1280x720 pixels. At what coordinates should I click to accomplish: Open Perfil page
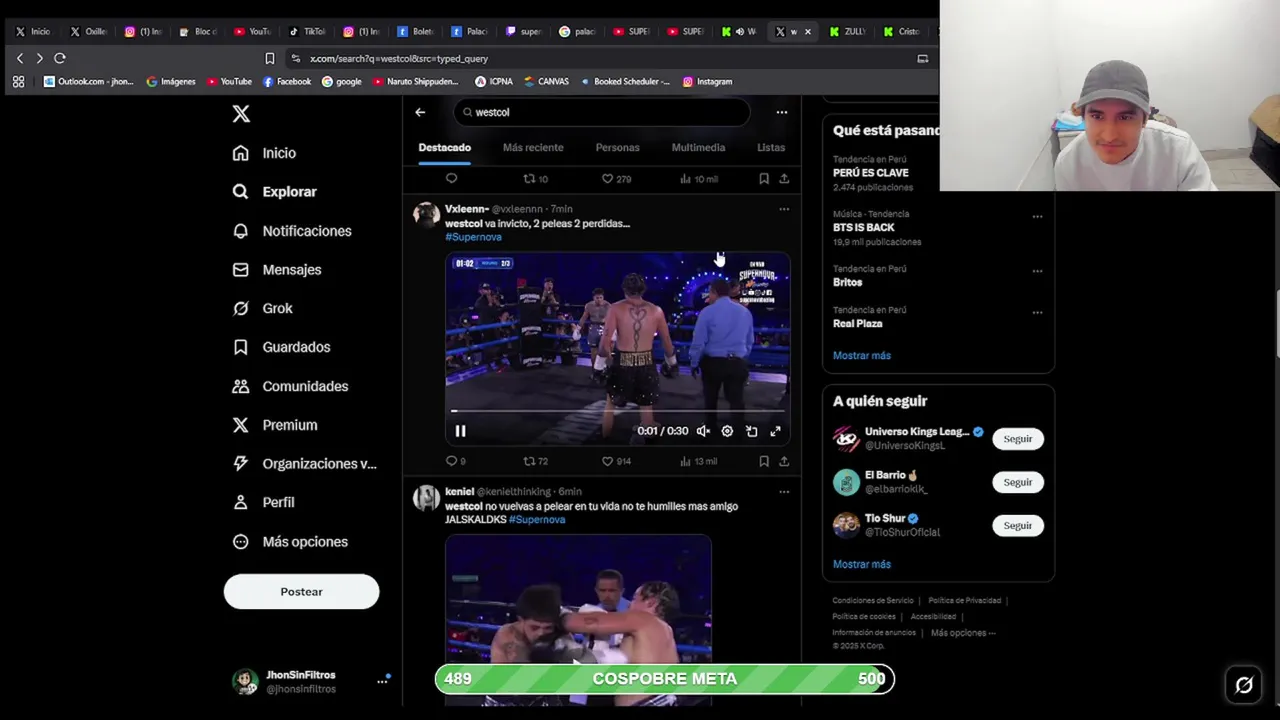click(x=263, y=502)
